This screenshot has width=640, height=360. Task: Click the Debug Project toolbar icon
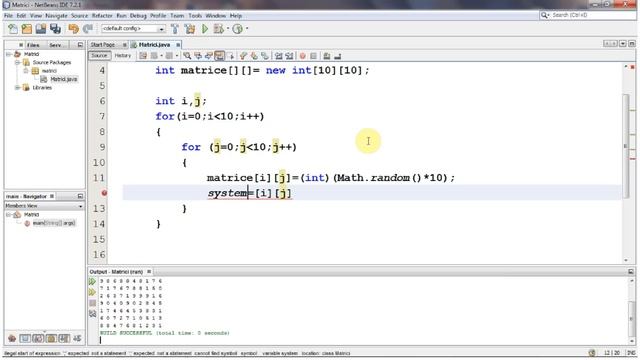coord(218,29)
